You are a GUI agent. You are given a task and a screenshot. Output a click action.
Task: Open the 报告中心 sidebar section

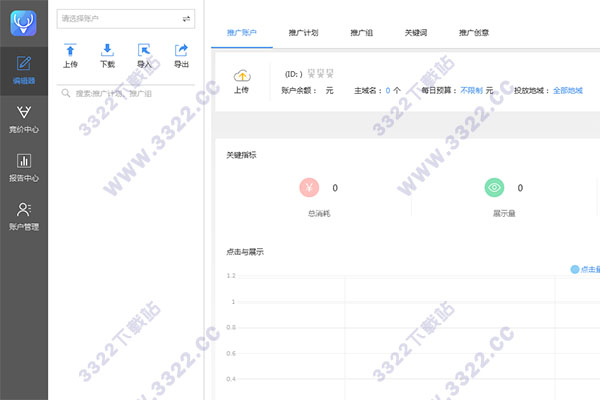[x=24, y=168]
